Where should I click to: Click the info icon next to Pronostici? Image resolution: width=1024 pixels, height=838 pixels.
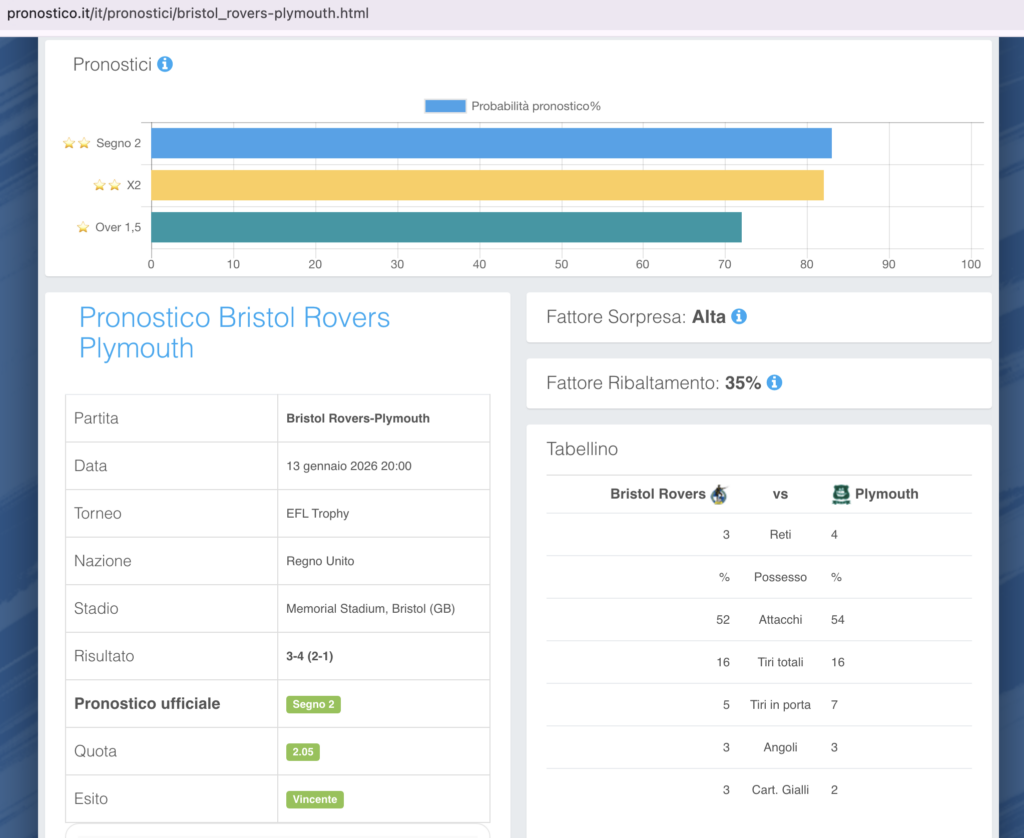click(165, 64)
